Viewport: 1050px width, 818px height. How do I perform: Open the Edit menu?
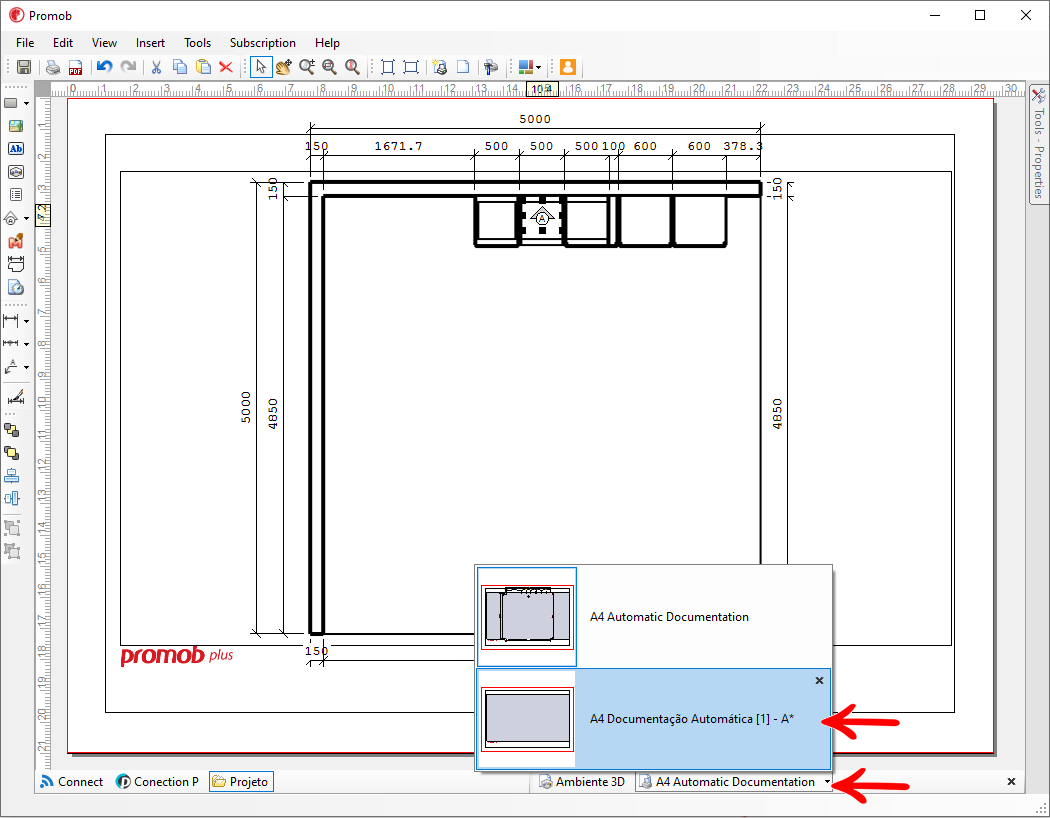coord(63,43)
